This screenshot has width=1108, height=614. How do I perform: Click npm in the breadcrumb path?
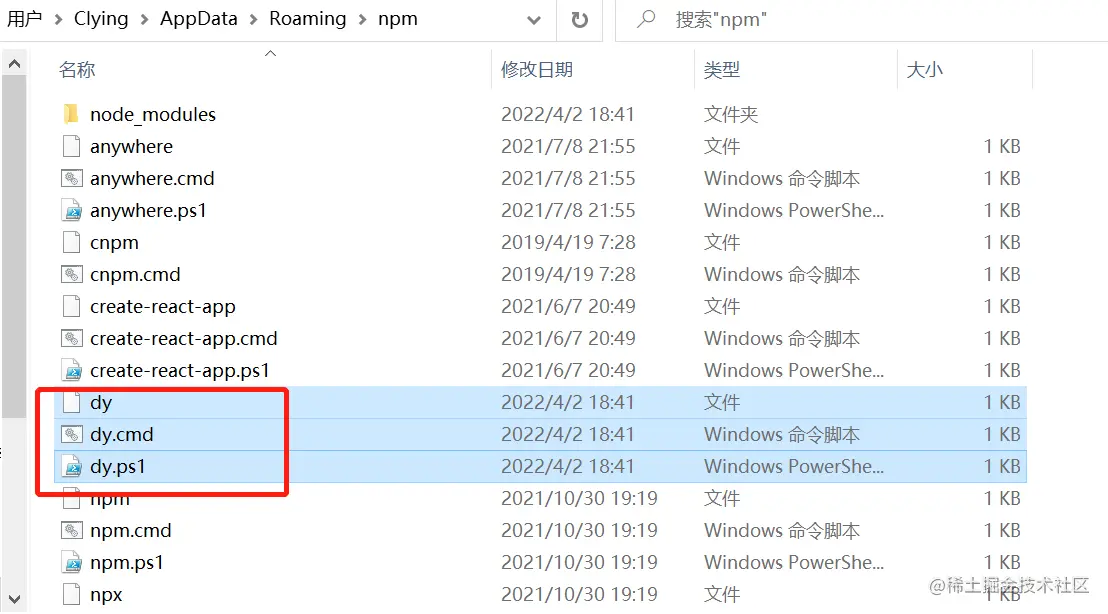point(398,19)
